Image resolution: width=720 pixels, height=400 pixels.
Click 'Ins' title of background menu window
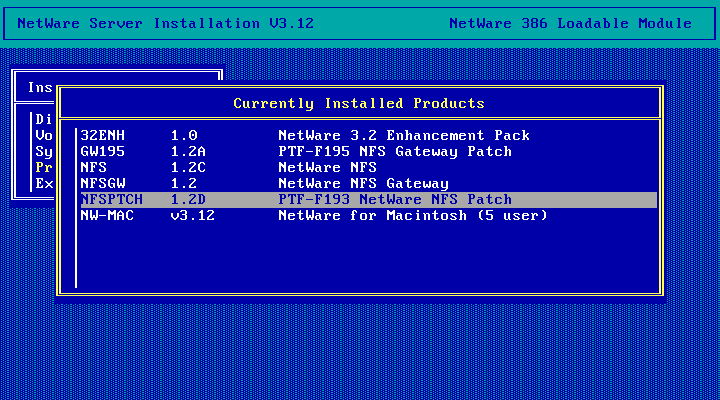point(40,87)
